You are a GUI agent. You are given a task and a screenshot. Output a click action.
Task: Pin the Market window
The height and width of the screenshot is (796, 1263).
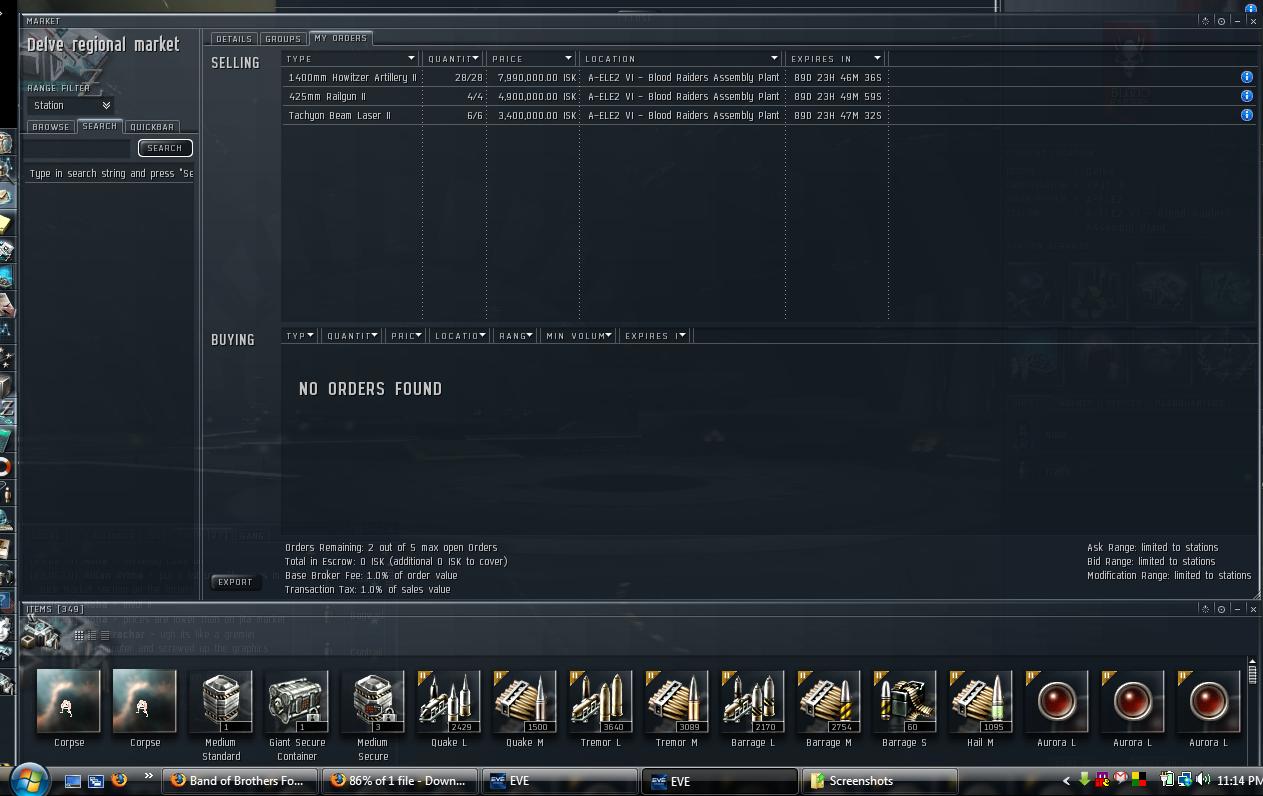(x=1221, y=21)
